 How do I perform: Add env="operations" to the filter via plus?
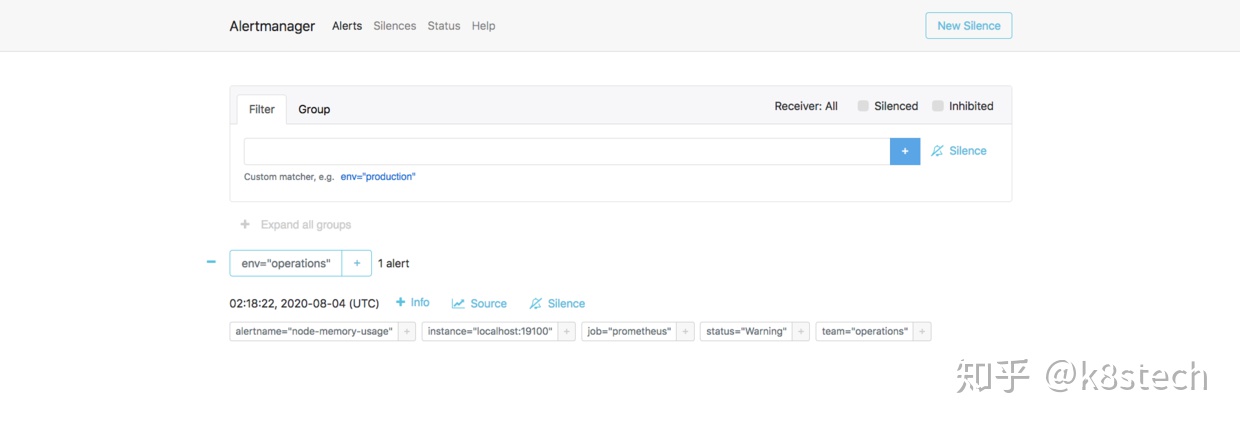[x=357, y=263]
